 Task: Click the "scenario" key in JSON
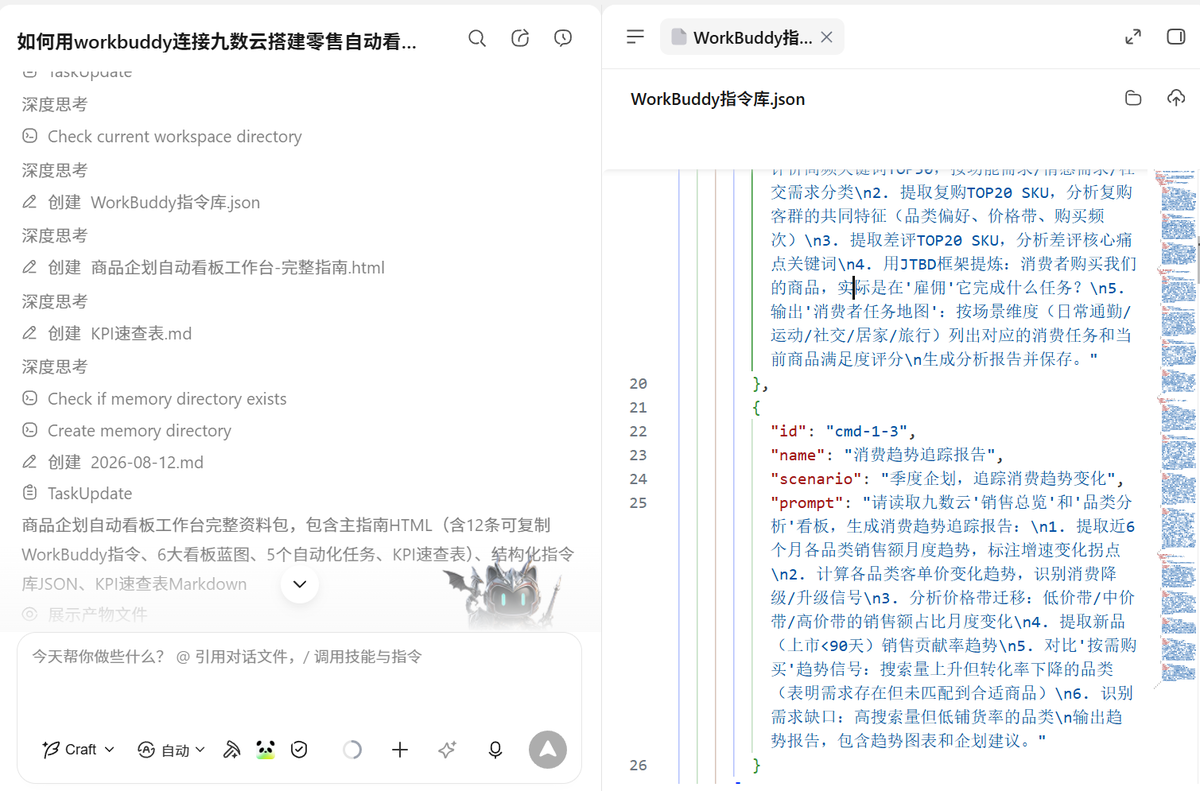tap(814, 479)
